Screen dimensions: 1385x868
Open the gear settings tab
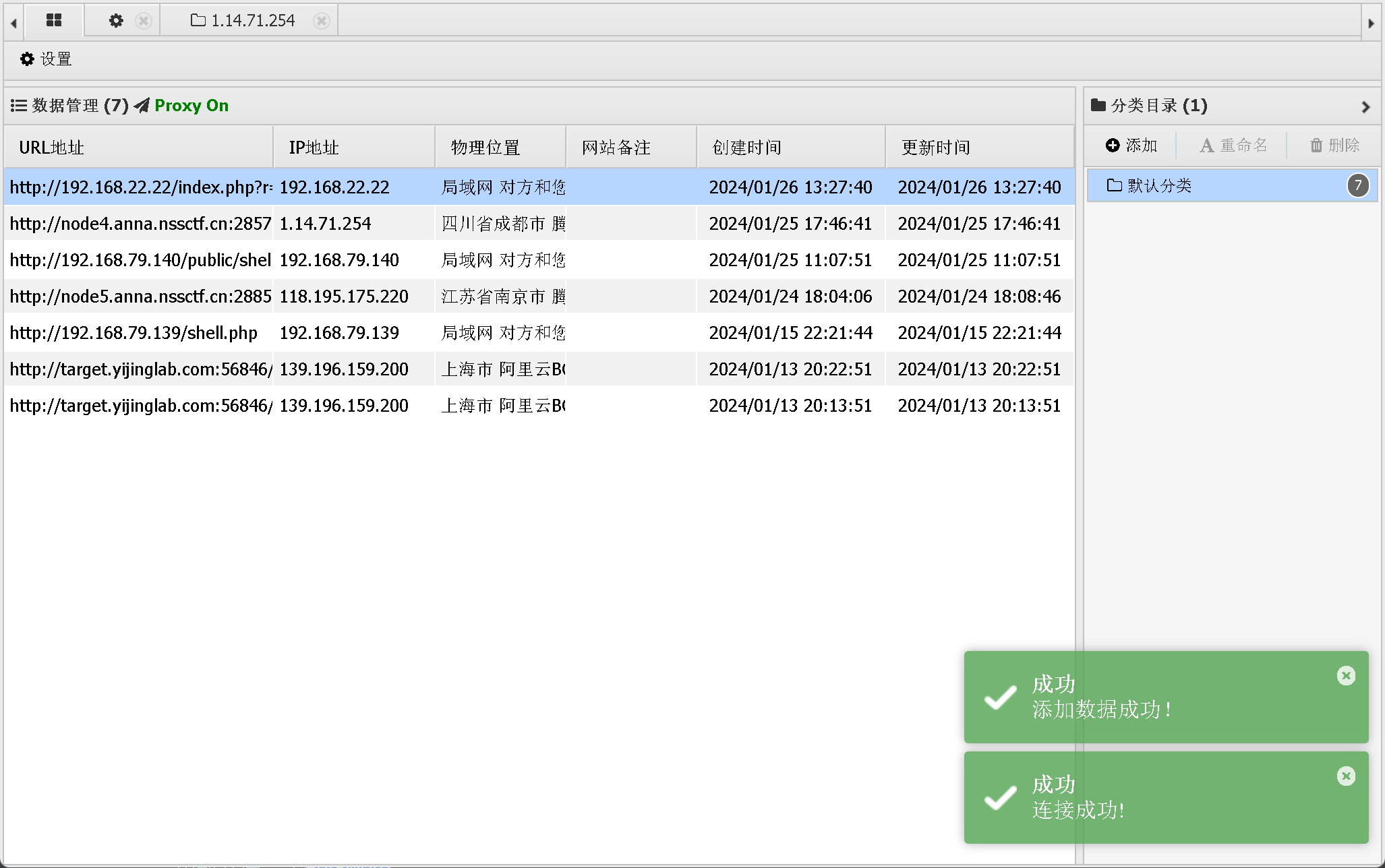pyautogui.click(x=116, y=21)
